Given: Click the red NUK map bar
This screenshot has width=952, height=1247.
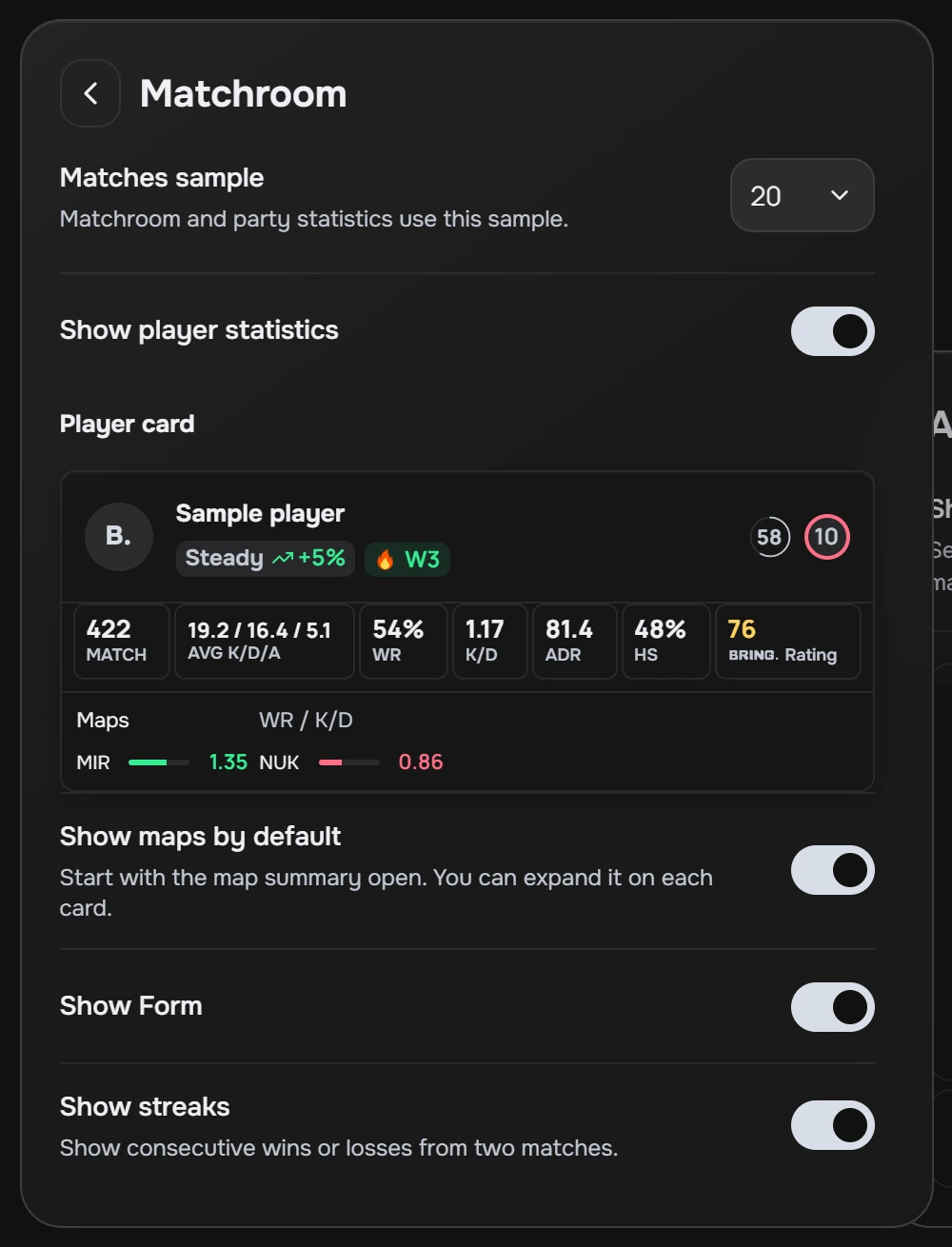Looking at the screenshot, I should (x=349, y=762).
